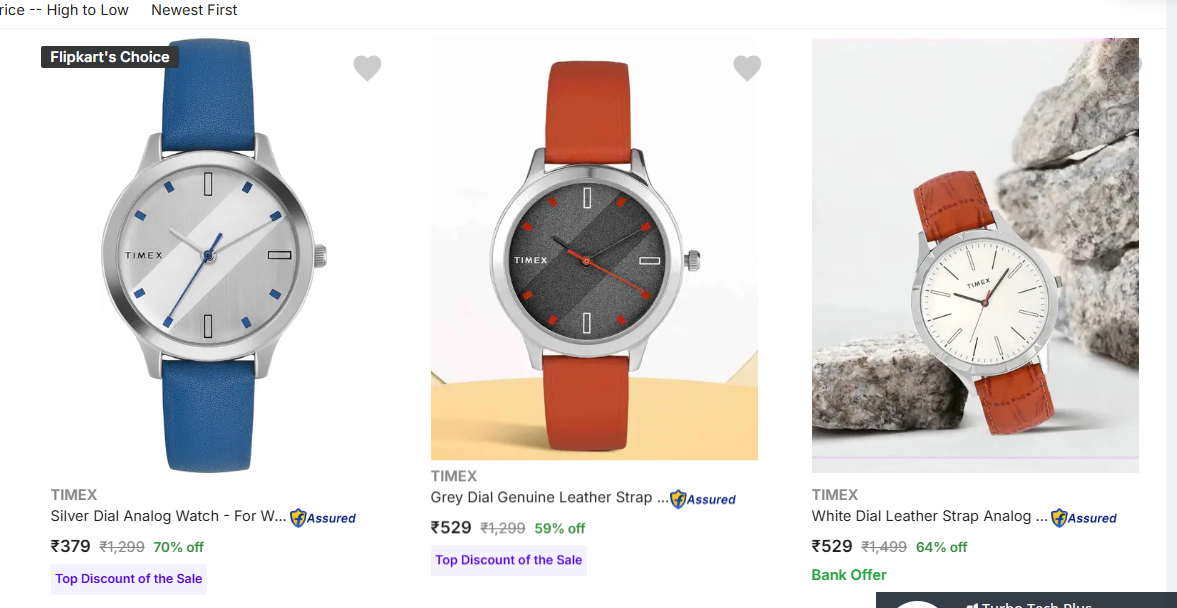Click Assured badge beside White Dial watch
The width and height of the screenshot is (1177, 608).
tap(1084, 518)
